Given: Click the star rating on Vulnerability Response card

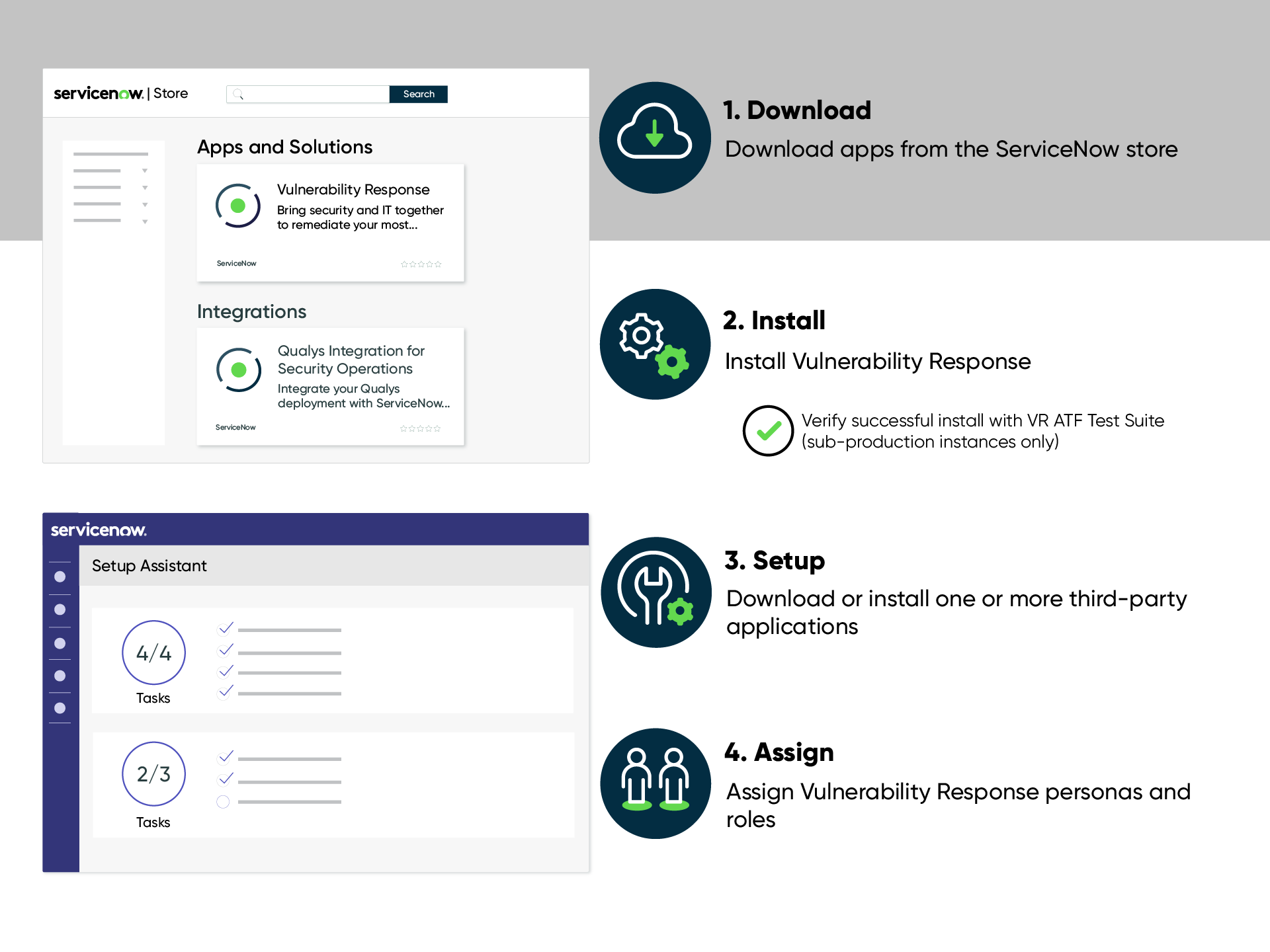Looking at the screenshot, I should [421, 264].
